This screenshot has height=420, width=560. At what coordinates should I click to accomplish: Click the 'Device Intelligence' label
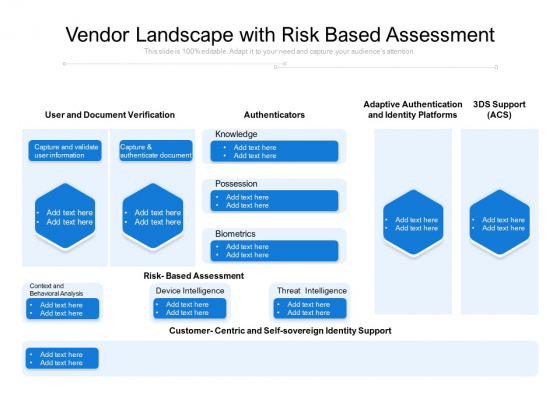(x=190, y=291)
